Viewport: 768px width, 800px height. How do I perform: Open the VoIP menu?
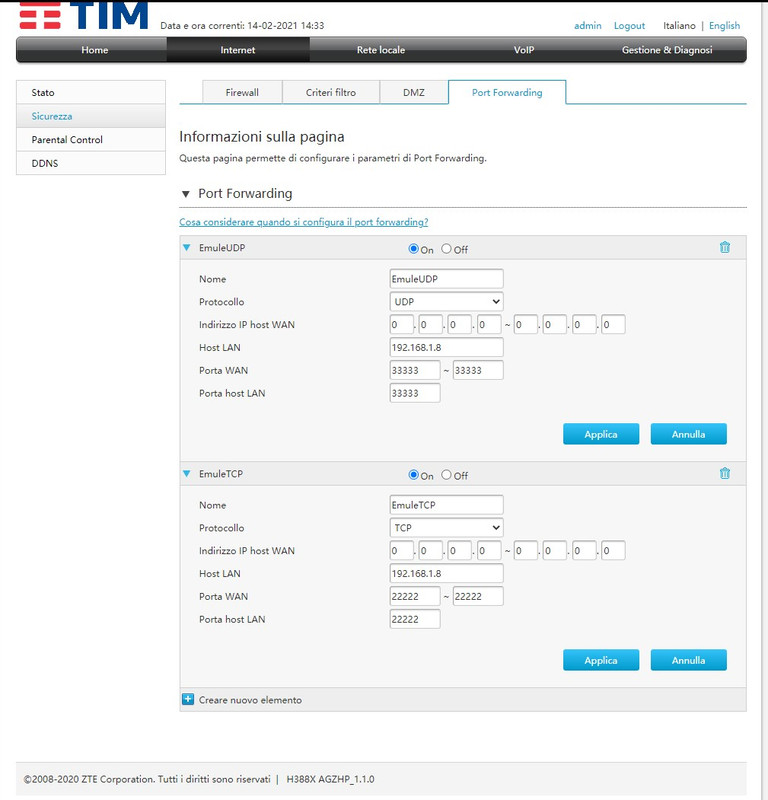click(524, 50)
